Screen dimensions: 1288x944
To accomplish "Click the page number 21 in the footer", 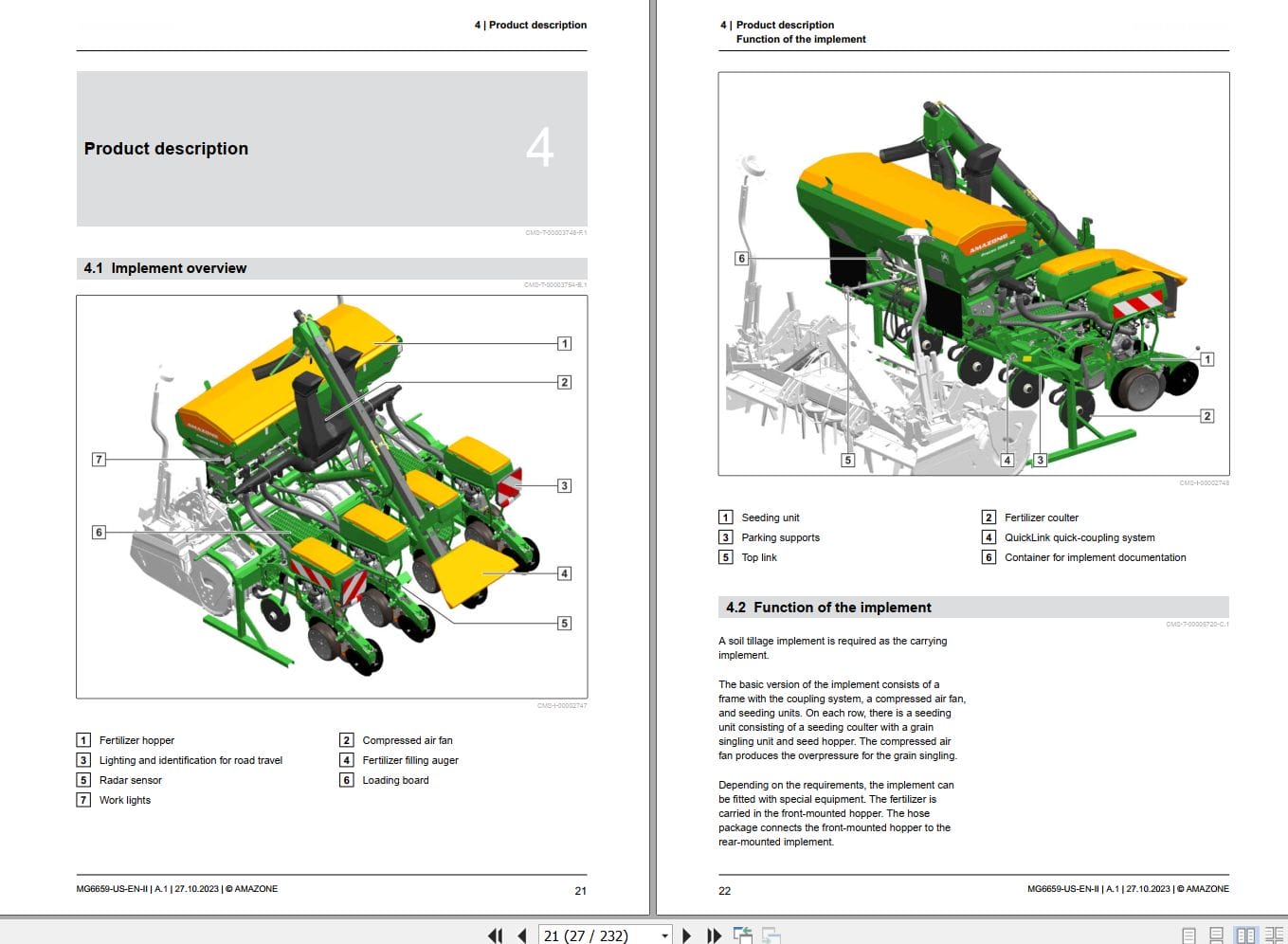I will [580, 891].
